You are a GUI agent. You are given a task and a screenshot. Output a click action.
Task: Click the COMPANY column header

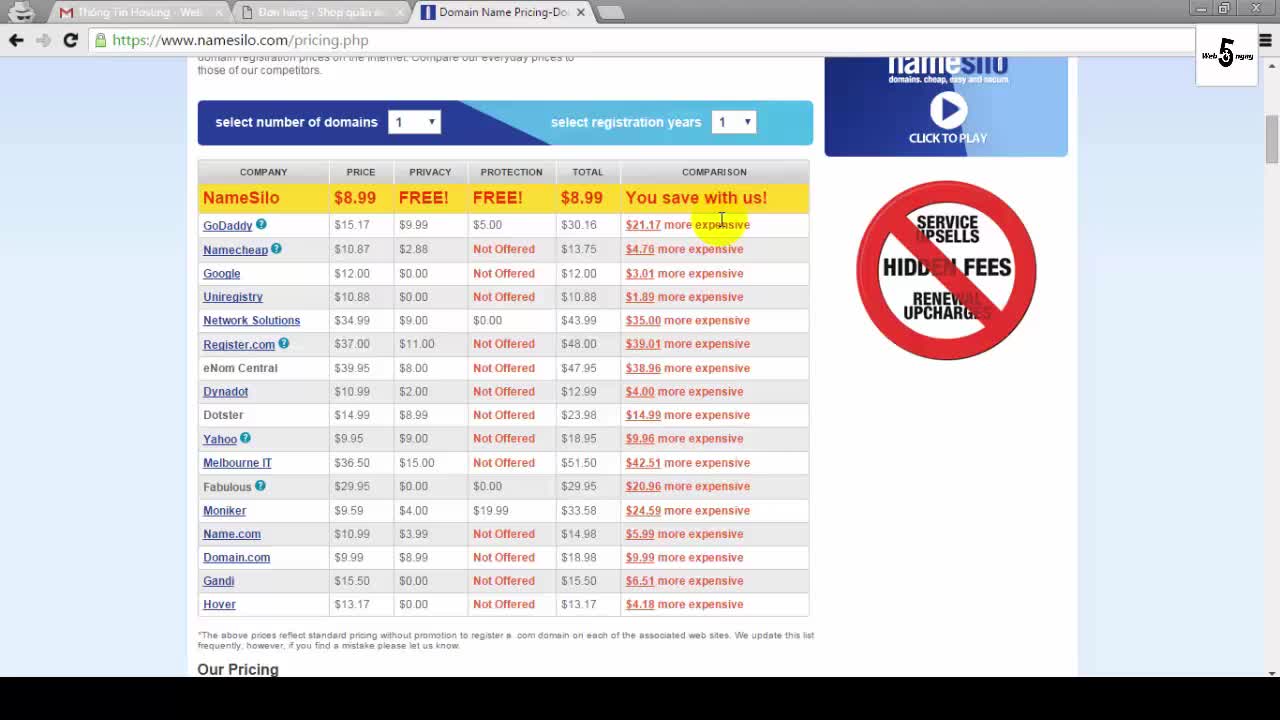tap(263, 172)
